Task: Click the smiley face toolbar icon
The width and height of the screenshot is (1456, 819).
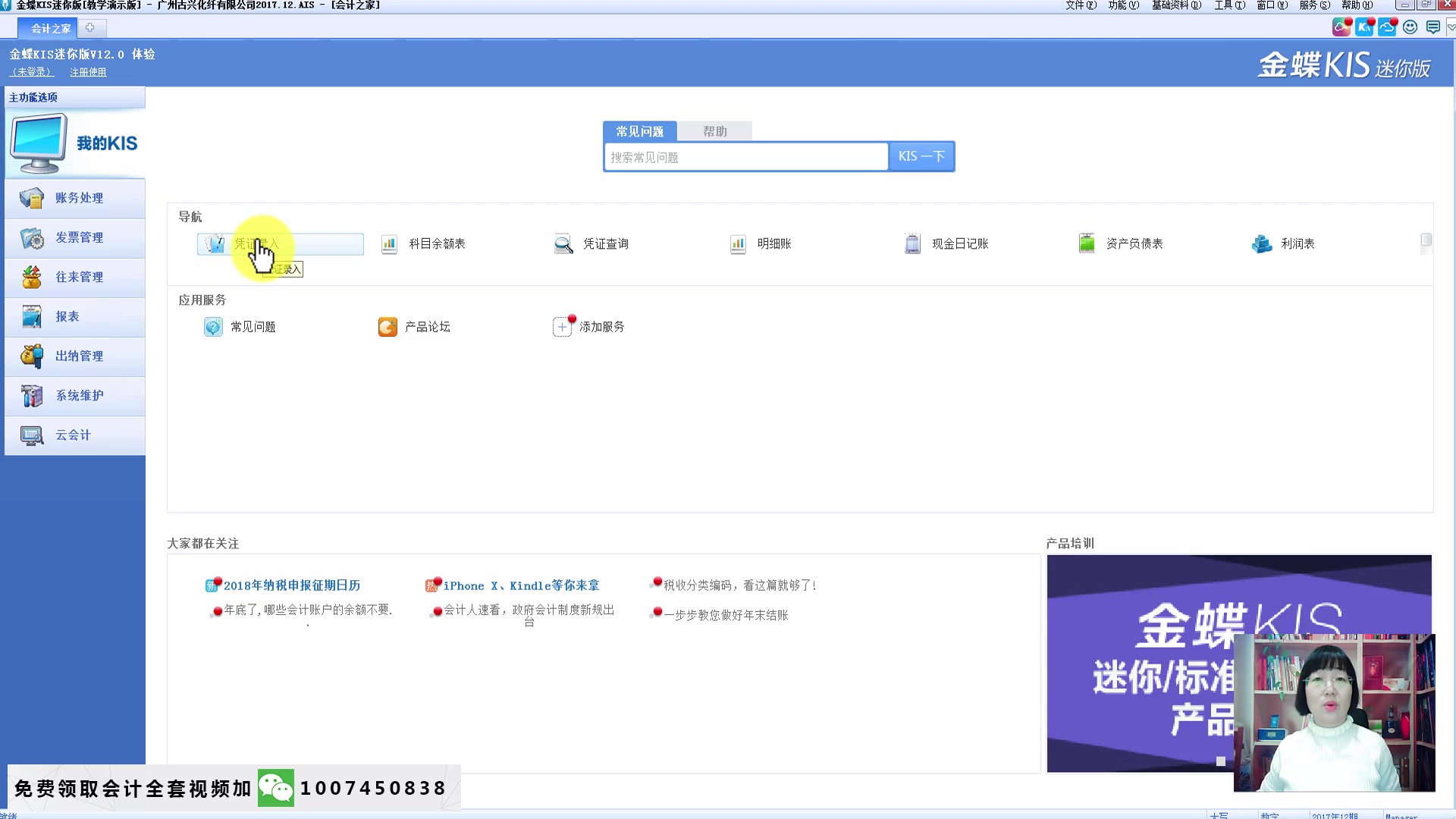Action: coord(1410,27)
